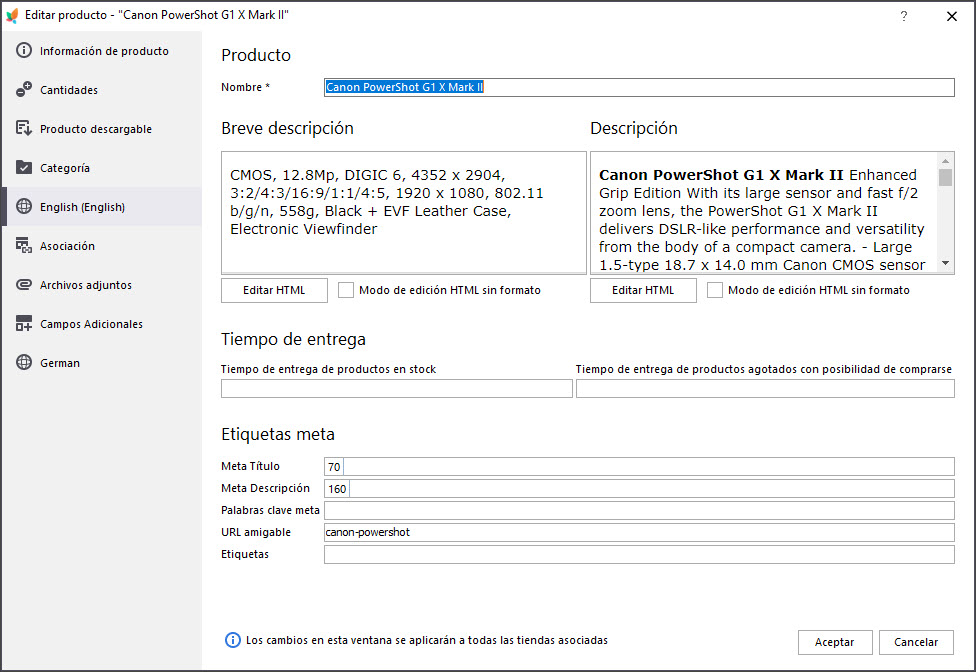Screen dimensions: 976x672
Task: Click the Categoría folder icon
Action: pyautogui.click(x=24, y=167)
